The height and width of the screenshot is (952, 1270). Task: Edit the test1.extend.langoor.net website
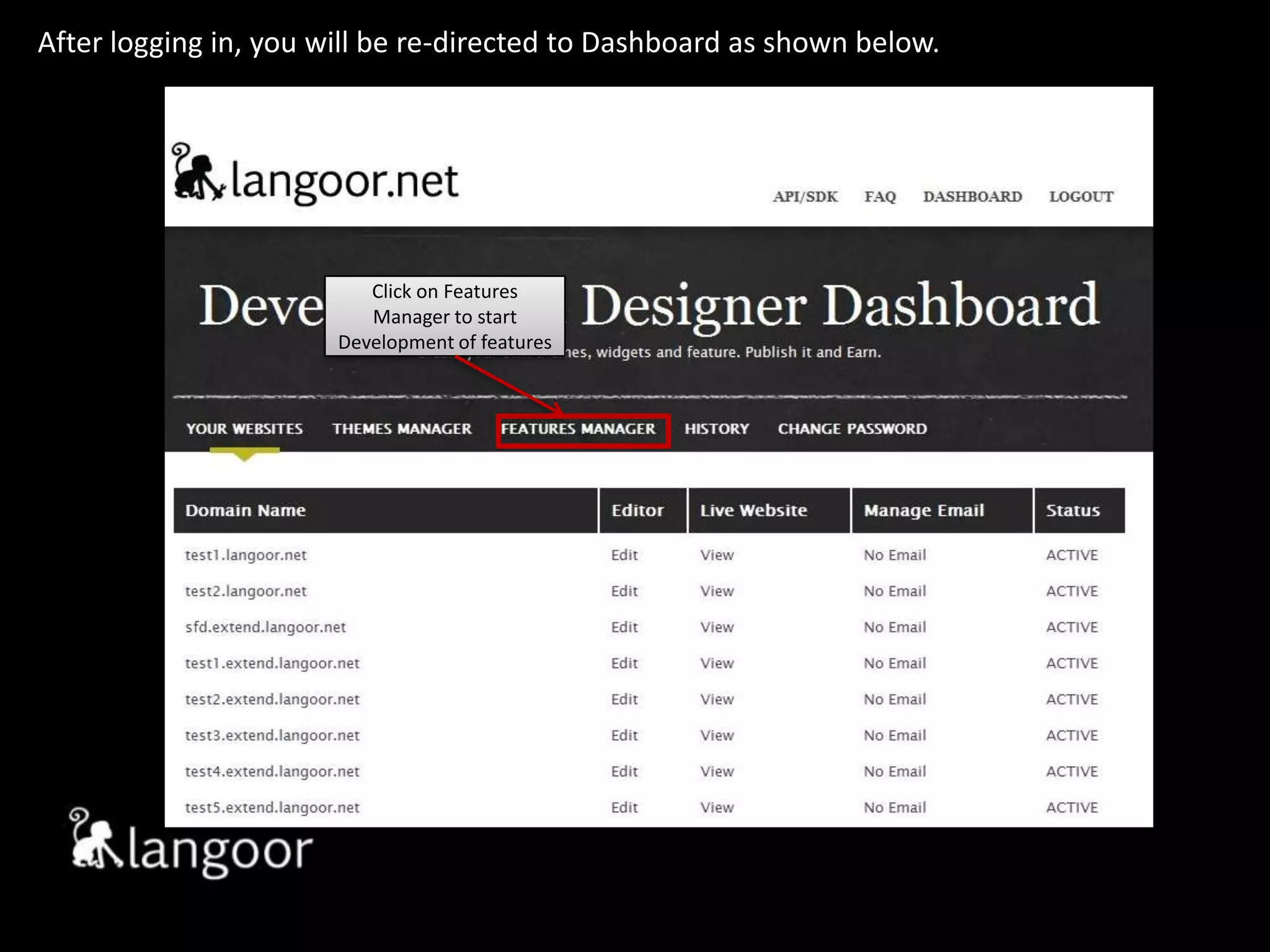(624, 663)
